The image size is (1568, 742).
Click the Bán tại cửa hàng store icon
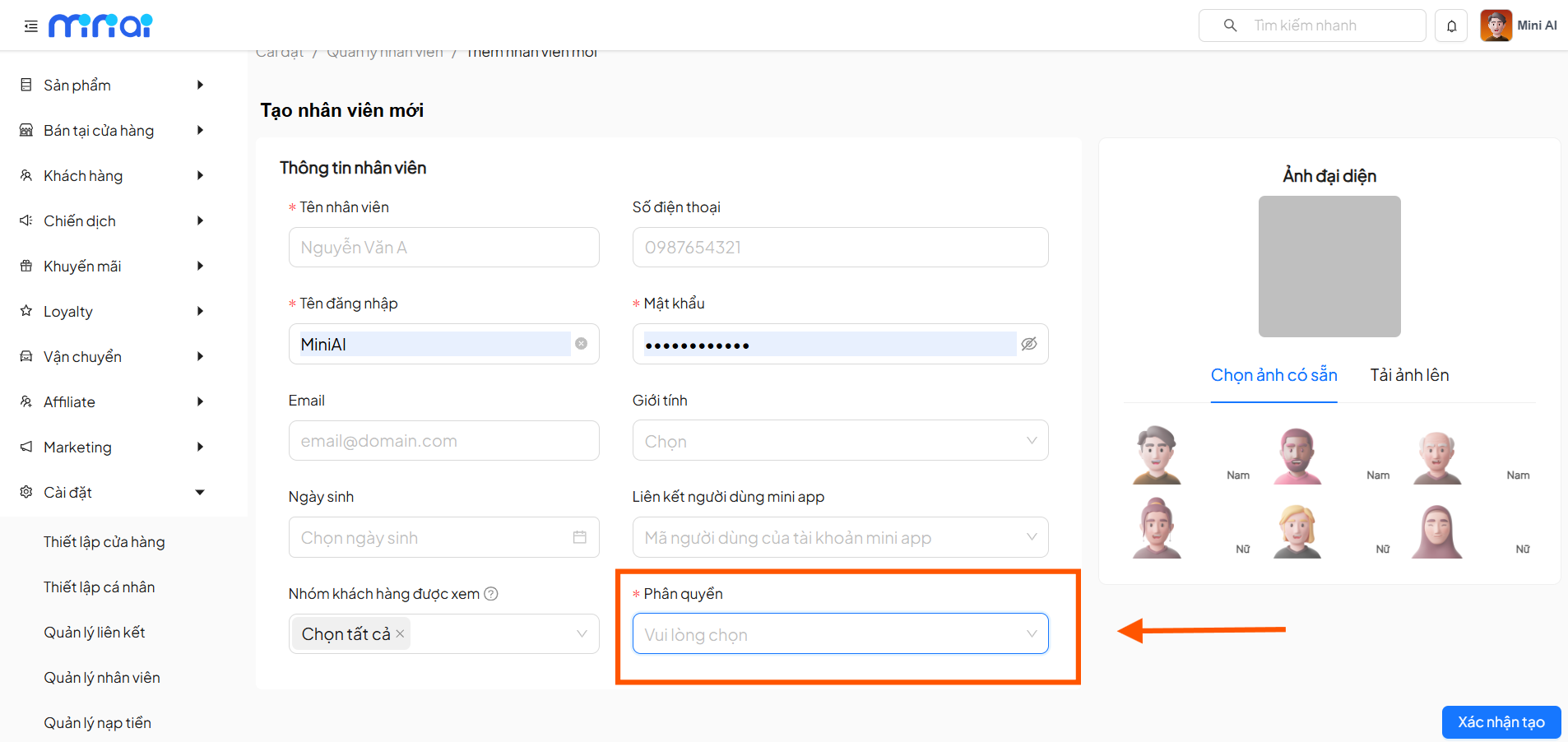[26, 129]
